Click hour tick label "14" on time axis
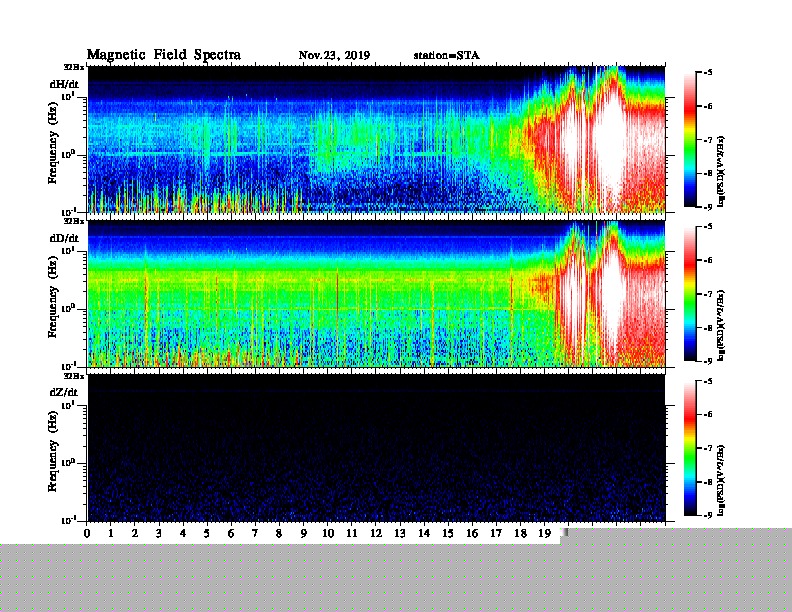792x612 pixels. [424, 533]
